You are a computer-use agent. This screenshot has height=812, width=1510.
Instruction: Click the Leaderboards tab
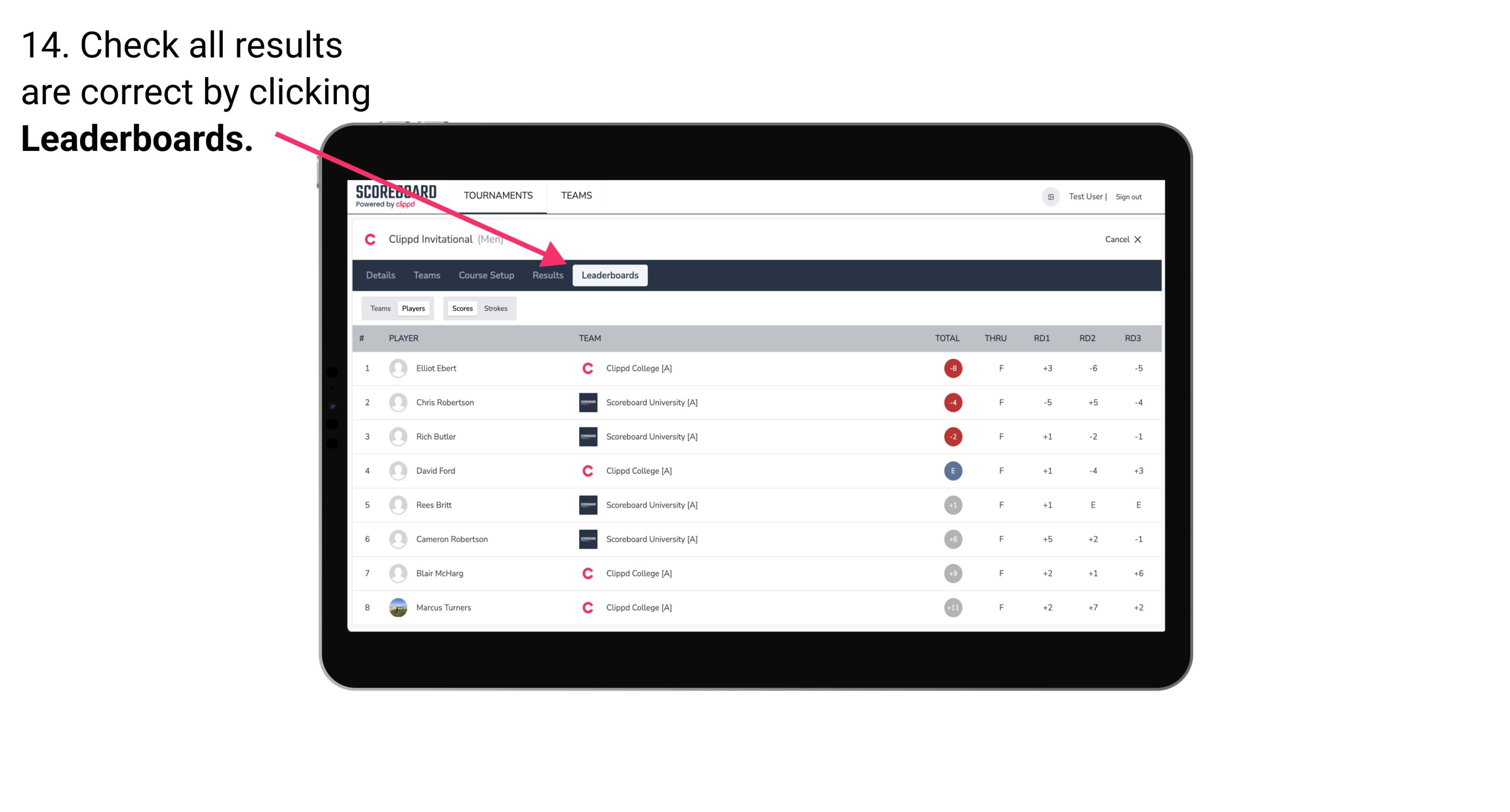coord(611,275)
